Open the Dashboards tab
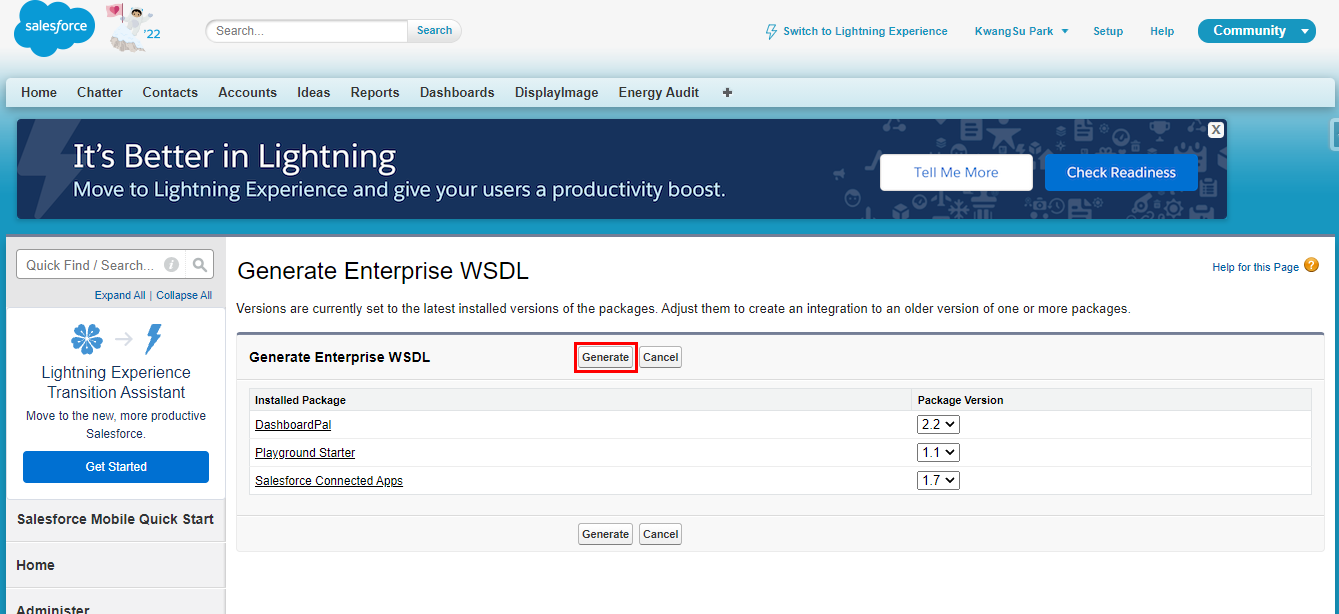Viewport: 1339px width, 614px height. pyautogui.click(x=457, y=92)
